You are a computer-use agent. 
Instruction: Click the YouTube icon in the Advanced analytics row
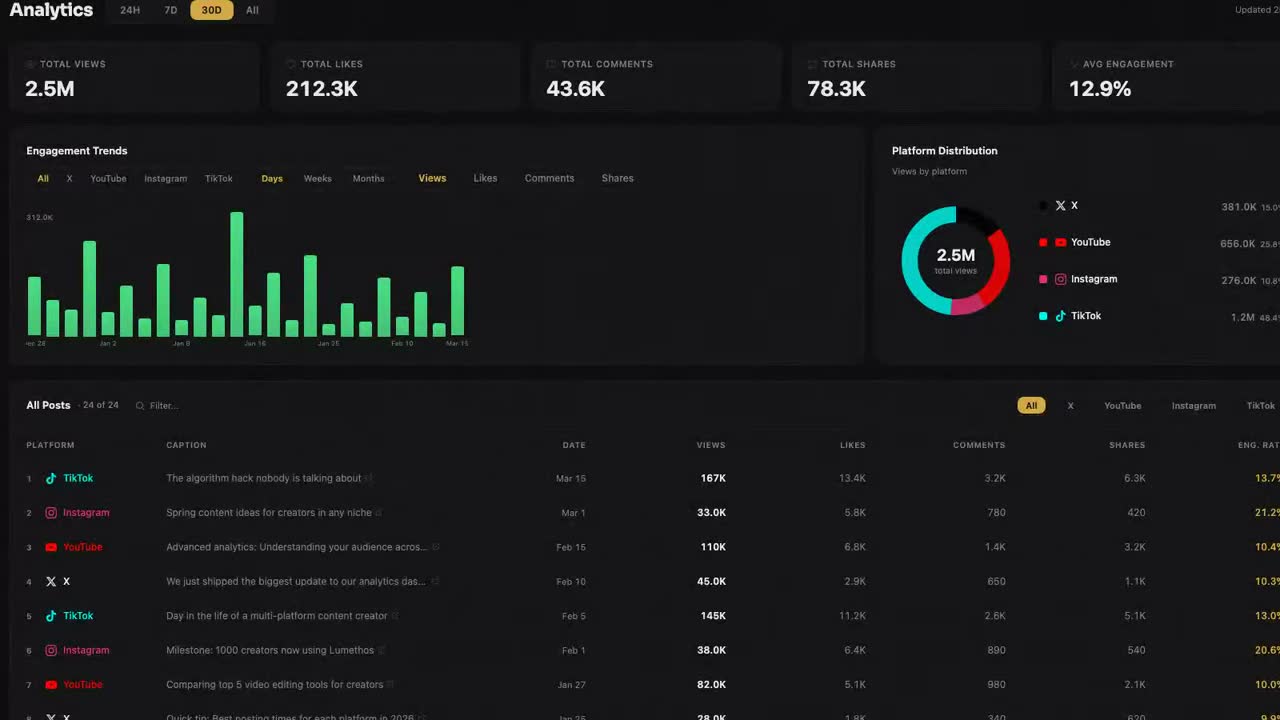51,547
